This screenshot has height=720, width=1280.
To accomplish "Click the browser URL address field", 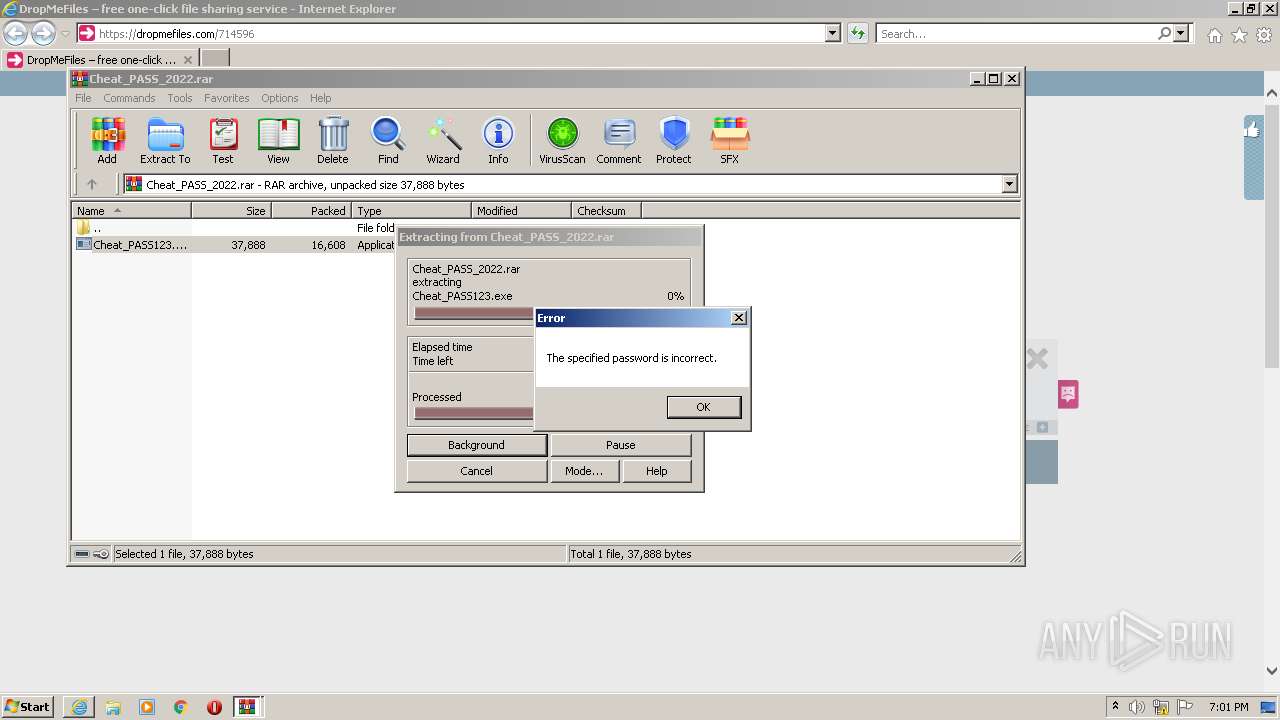I will (460, 33).
